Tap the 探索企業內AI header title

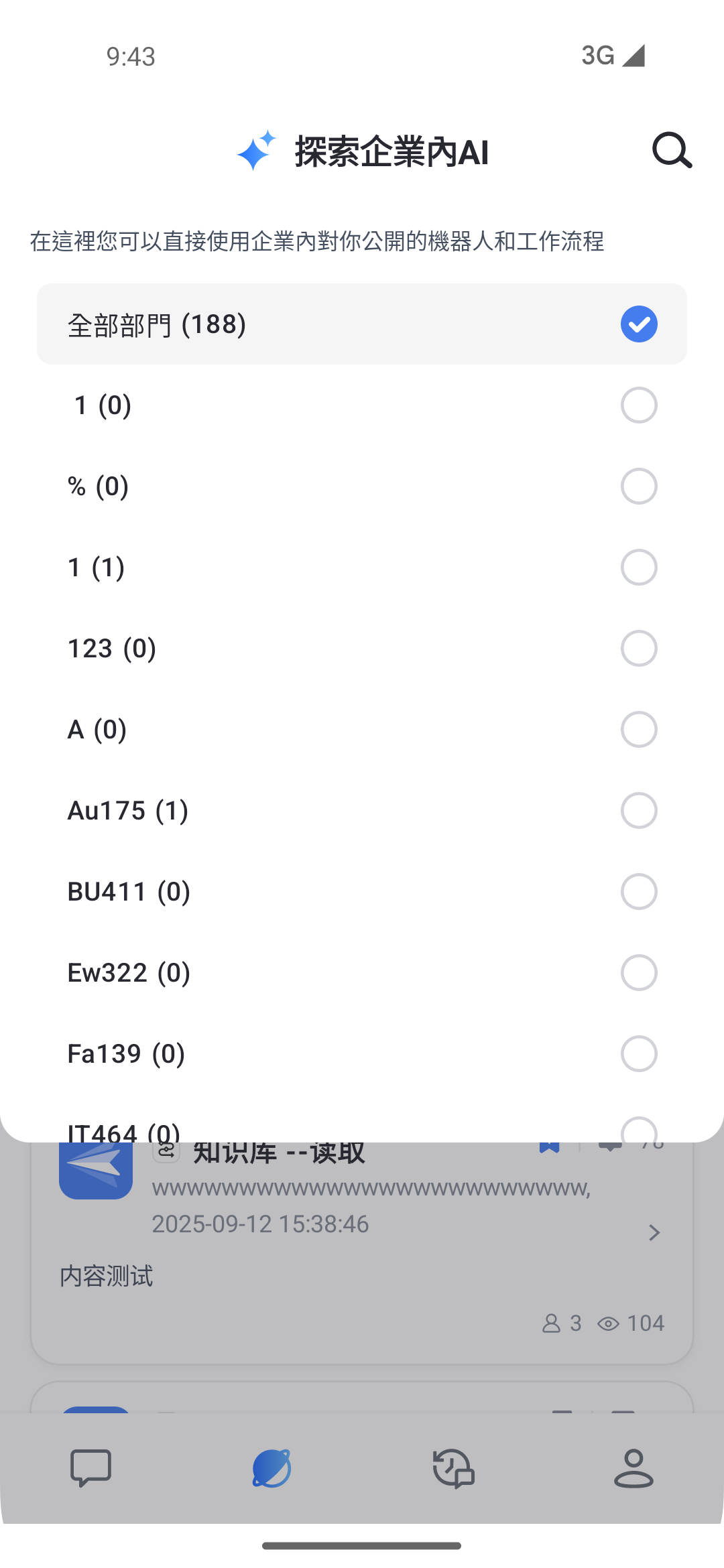(x=391, y=151)
